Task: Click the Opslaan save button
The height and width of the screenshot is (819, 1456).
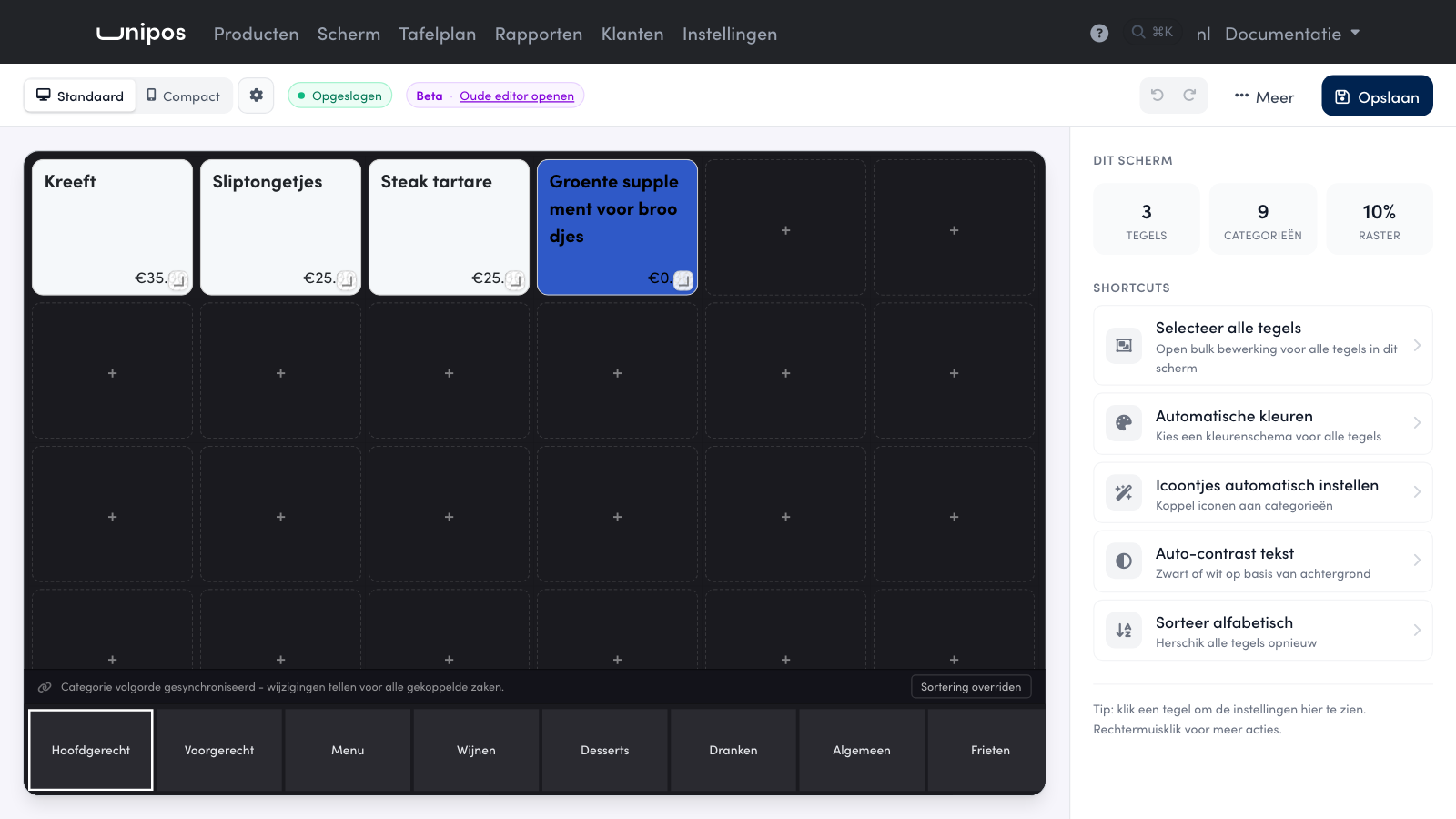Action: point(1377,96)
